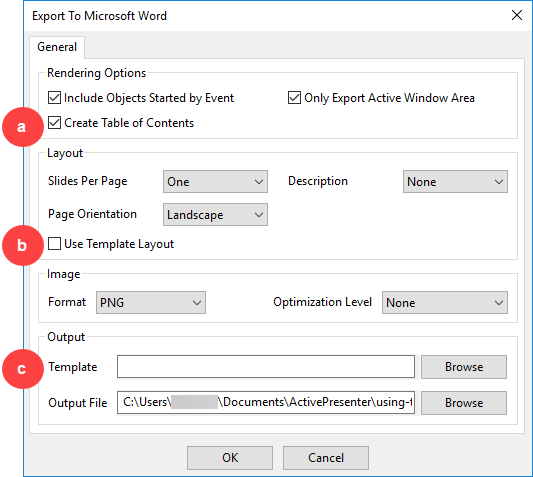Open Page Orientation combo box
The height and width of the screenshot is (477, 533).
[215, 215]
